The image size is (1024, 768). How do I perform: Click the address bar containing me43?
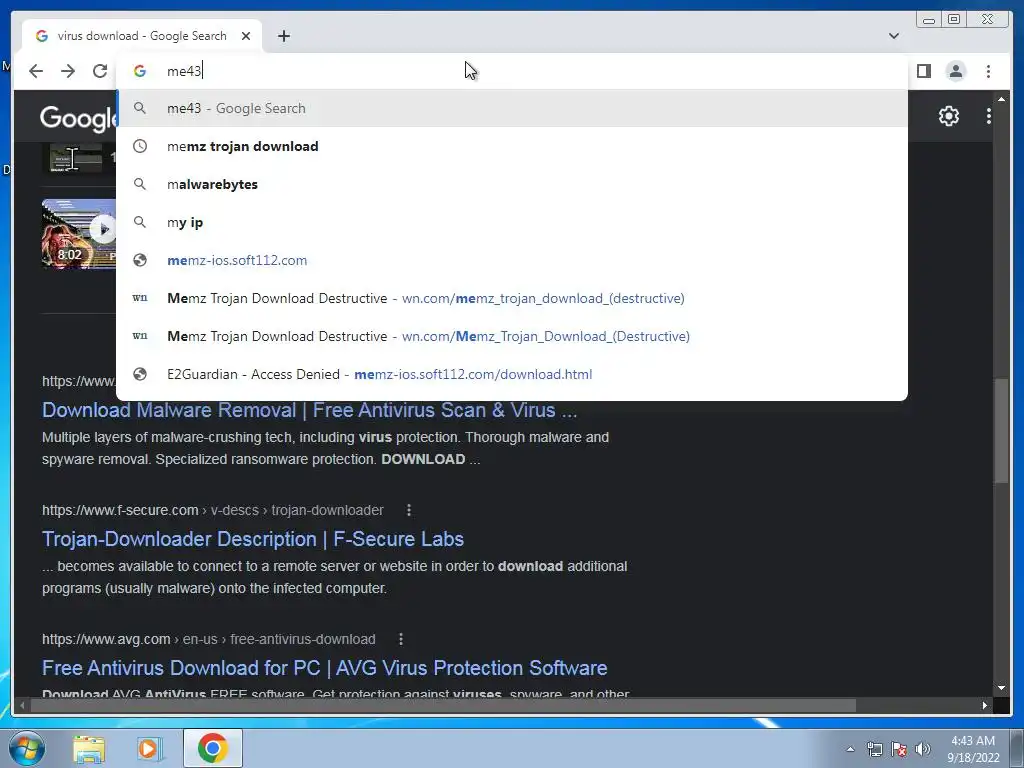pyautogui.click(x=511, y=71)
